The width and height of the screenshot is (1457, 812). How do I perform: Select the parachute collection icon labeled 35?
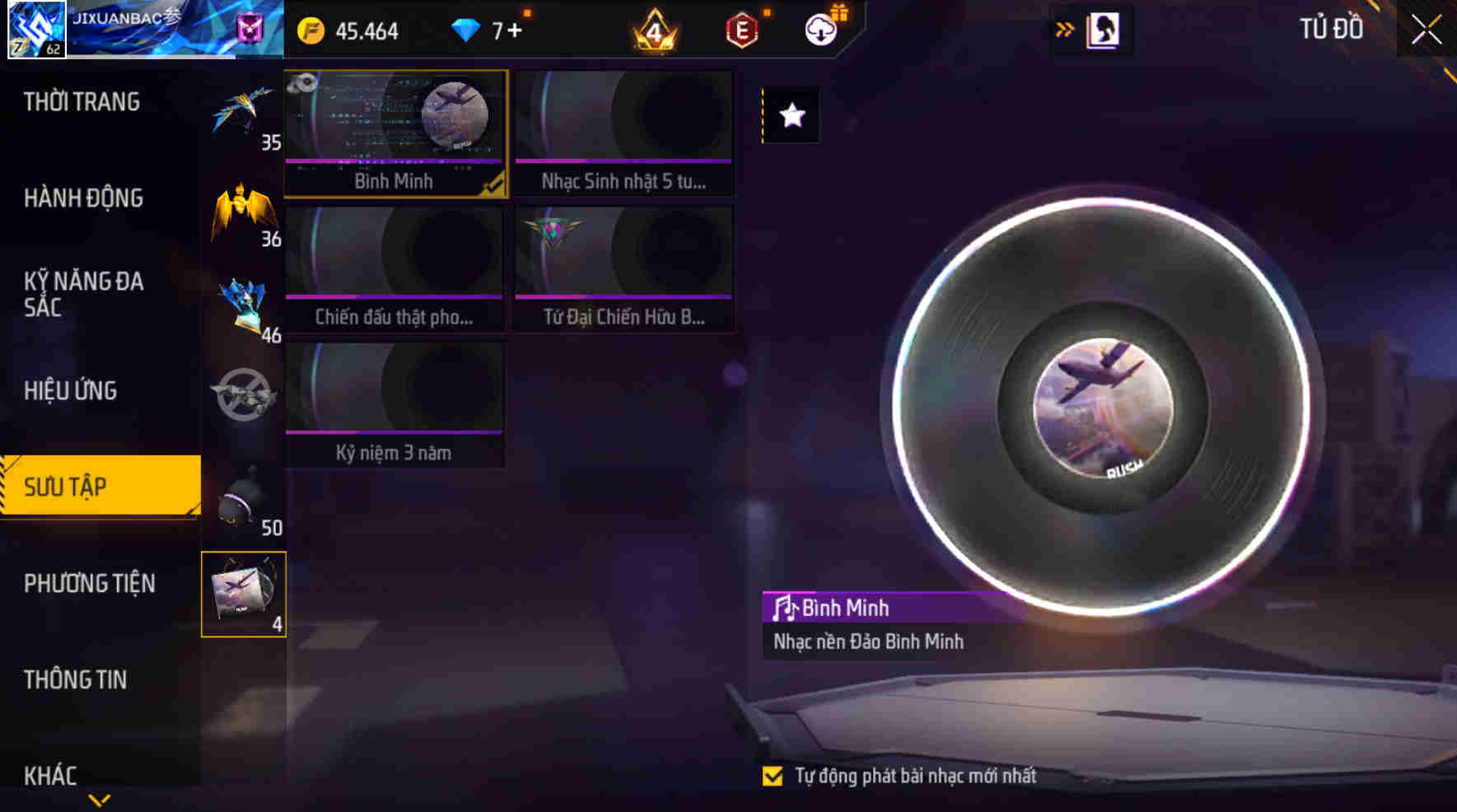tap(245, 116)
